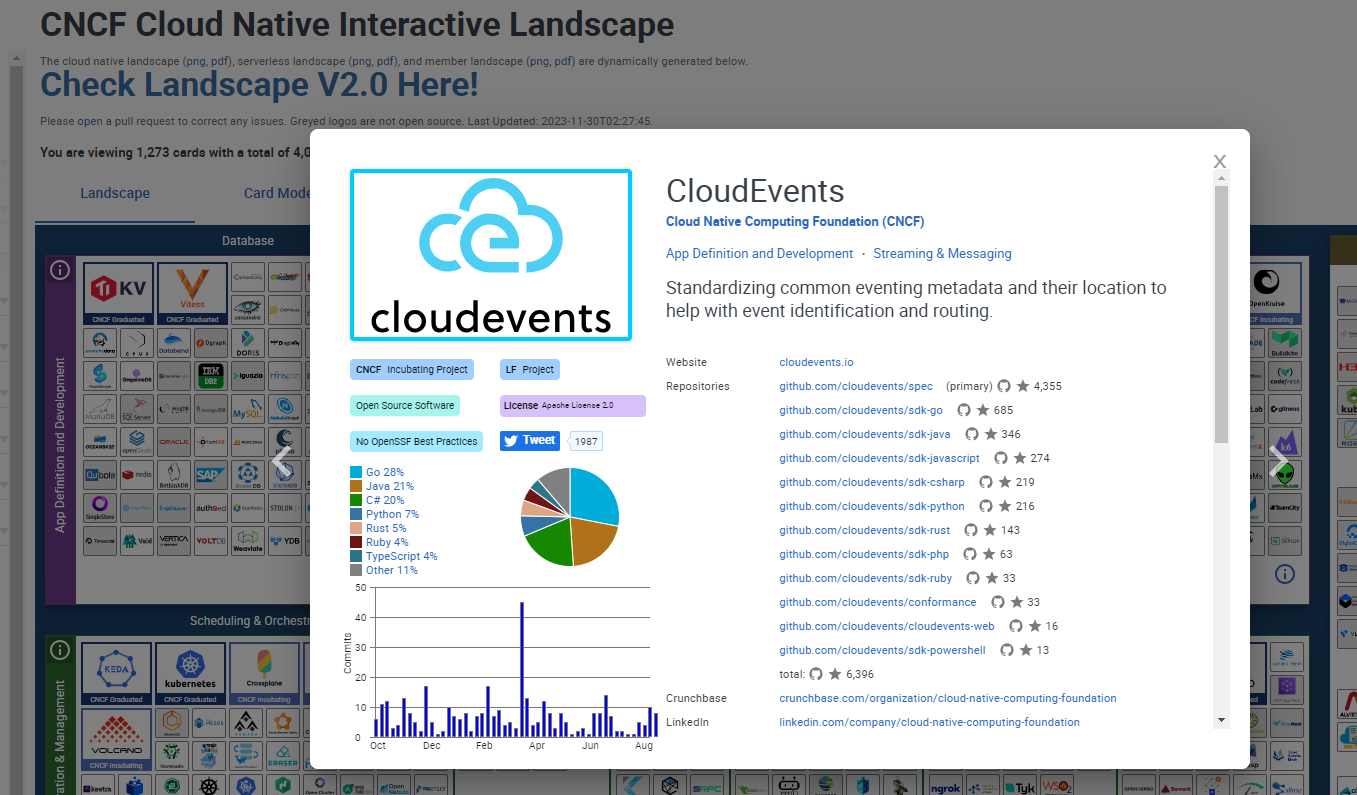Go to the next card with the right chevron

click(x=1277, y=461)
